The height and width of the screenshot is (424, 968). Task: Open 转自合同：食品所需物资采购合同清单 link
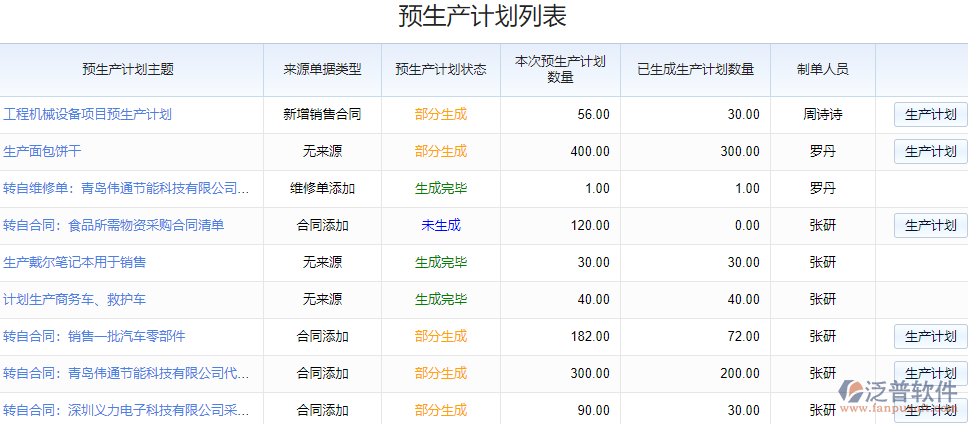click(114, 225)
